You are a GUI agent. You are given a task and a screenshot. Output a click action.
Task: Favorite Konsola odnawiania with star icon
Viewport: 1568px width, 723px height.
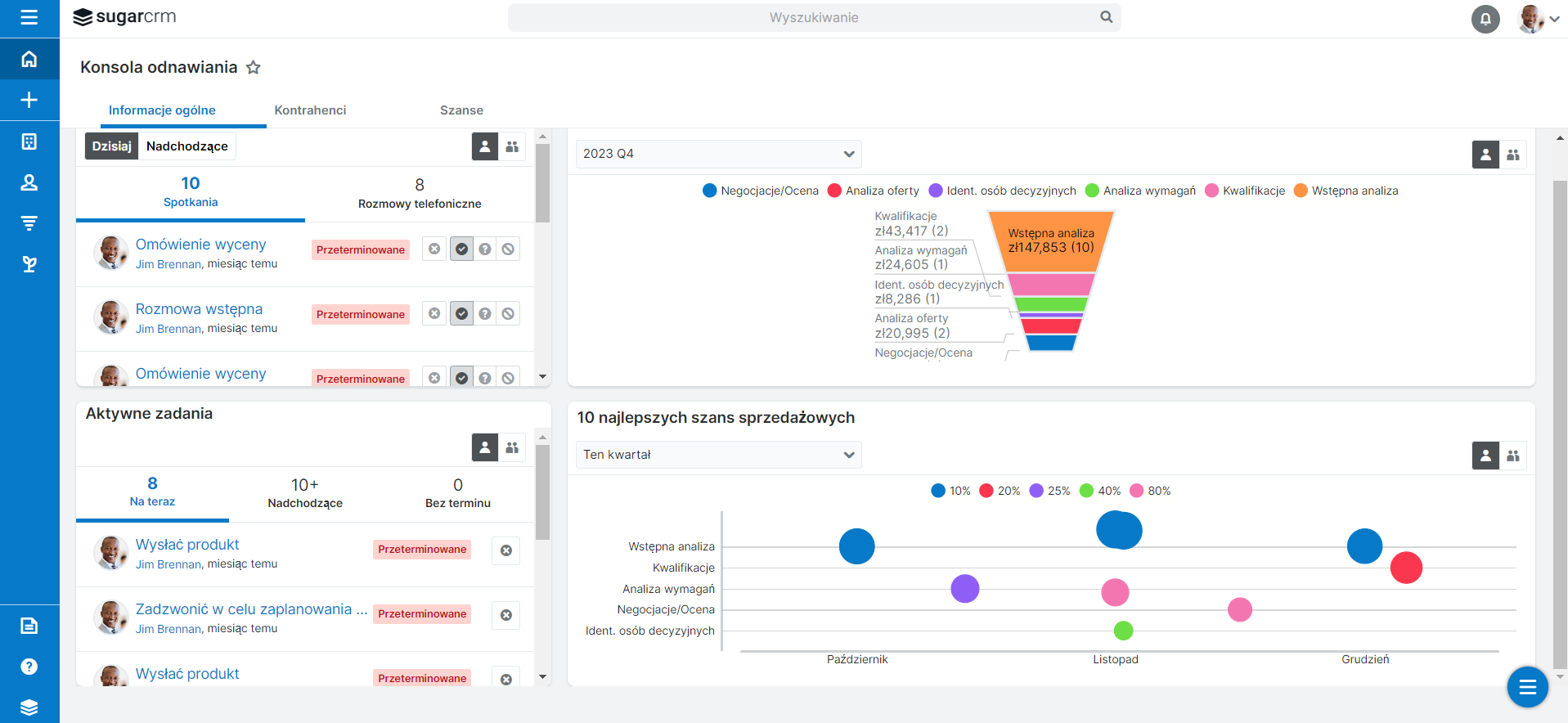click(x=254, y=68)
